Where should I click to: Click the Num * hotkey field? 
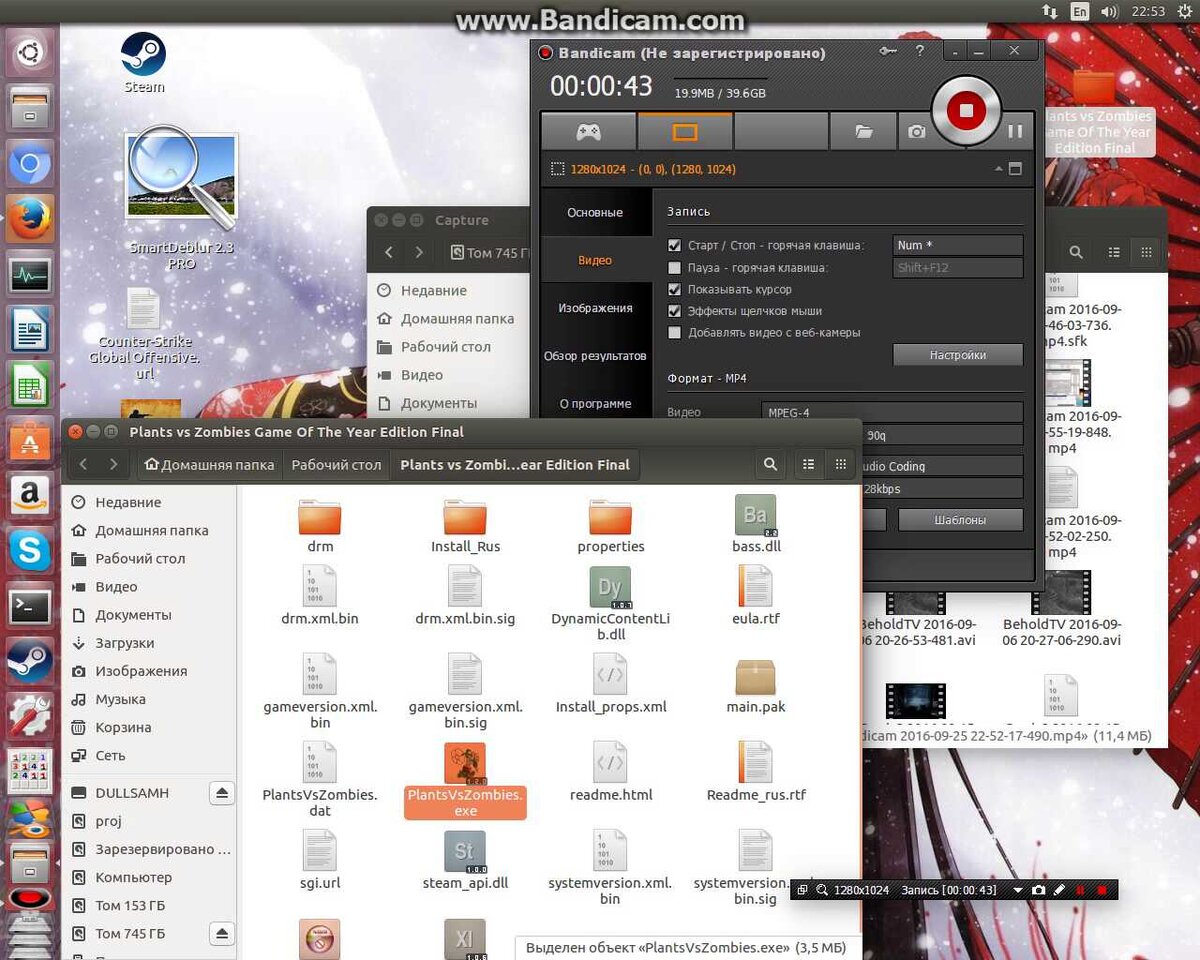click(957, 245)
